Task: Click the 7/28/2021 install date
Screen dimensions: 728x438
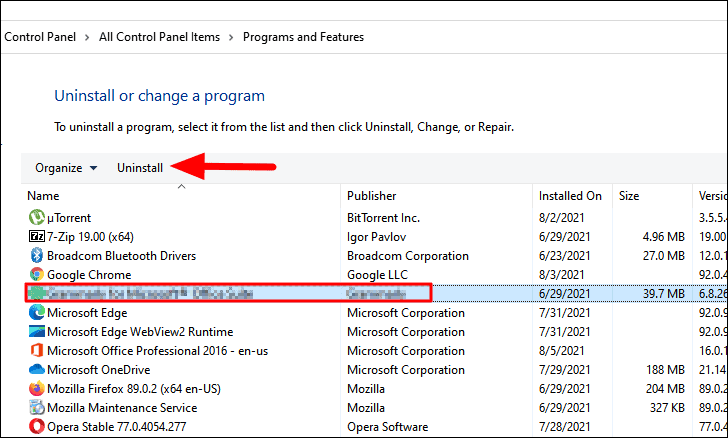Action: tap(564, 426)
